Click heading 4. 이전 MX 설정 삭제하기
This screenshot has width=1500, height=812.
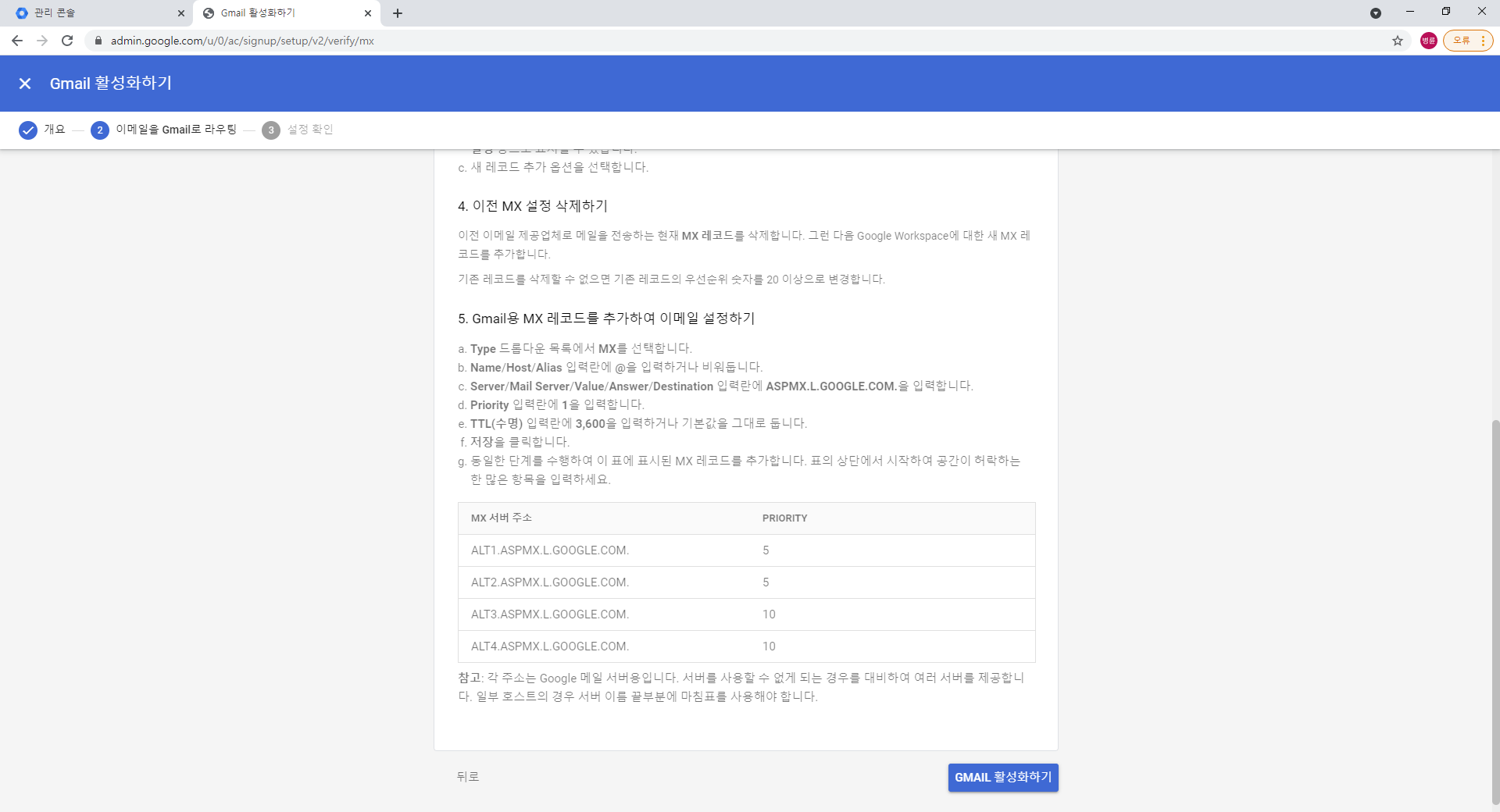point(533,206)
